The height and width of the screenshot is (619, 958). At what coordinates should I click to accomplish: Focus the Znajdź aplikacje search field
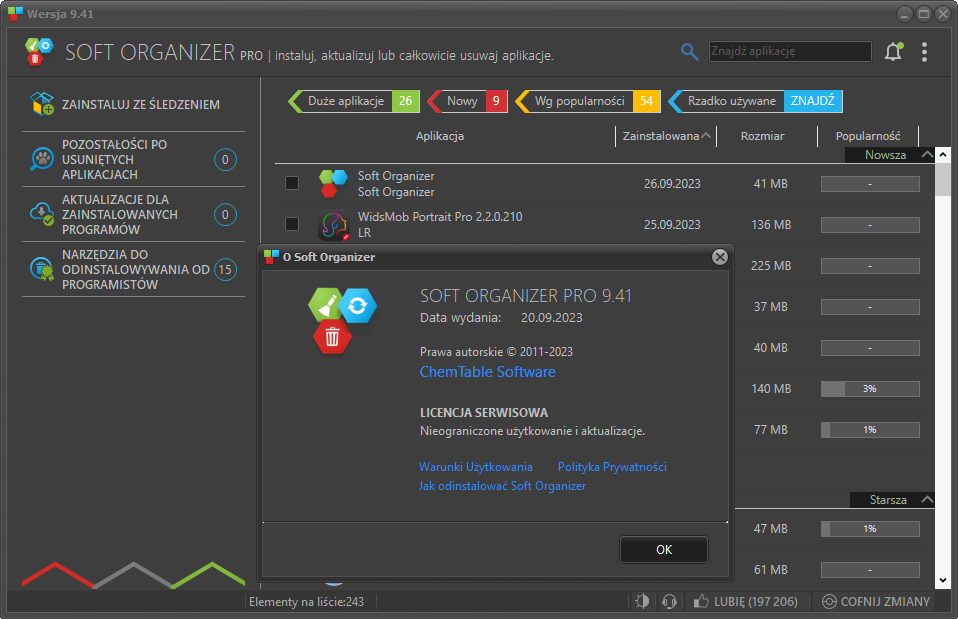789,51
